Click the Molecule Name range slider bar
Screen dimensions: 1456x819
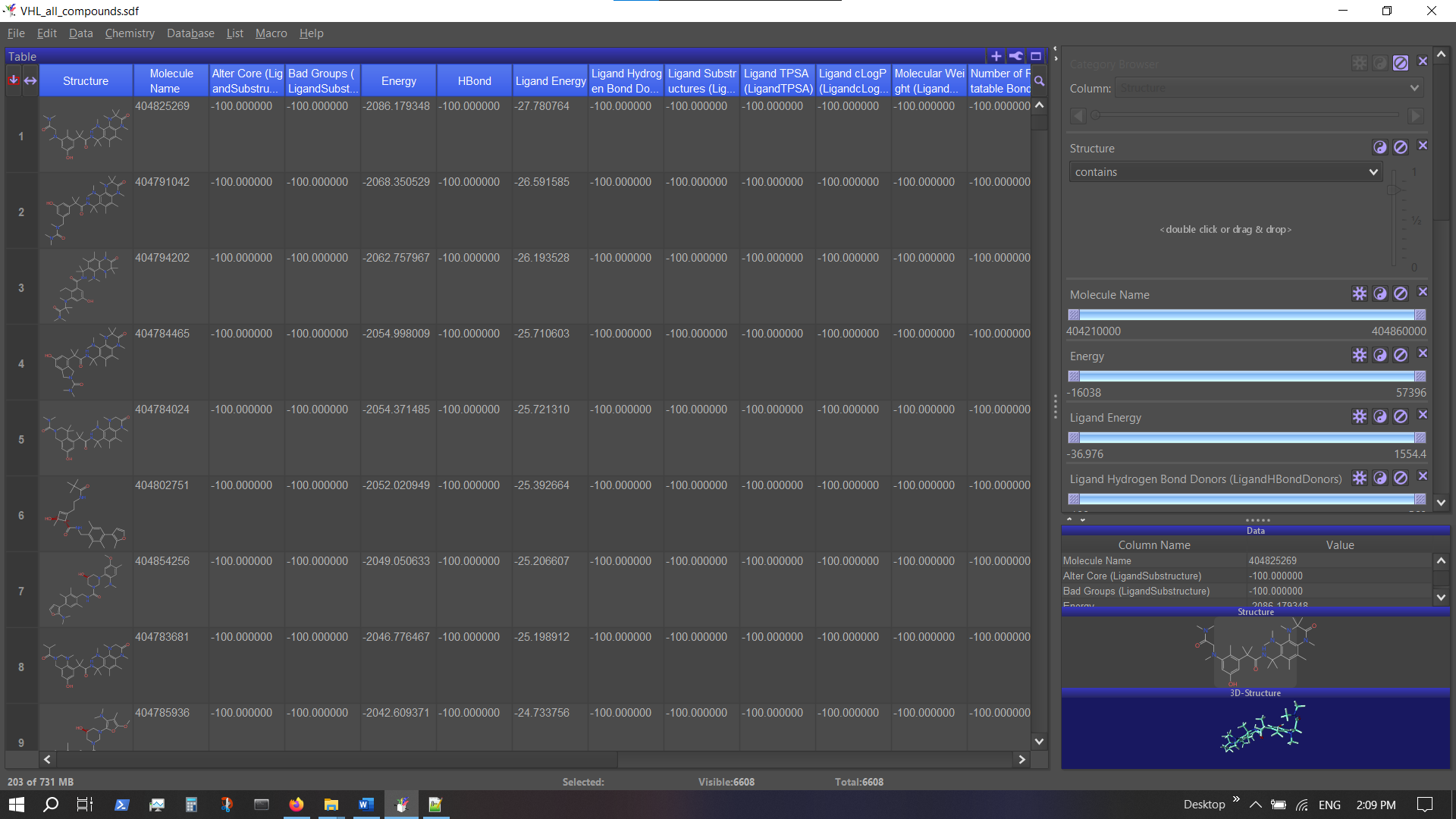(x=1246, y=315)
